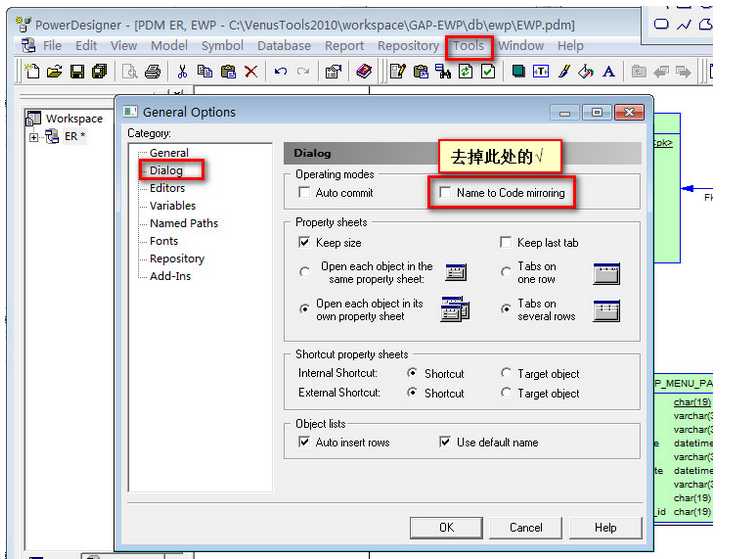
Task: Uncheck the Keep size checkbox
Action: point(304,242)
